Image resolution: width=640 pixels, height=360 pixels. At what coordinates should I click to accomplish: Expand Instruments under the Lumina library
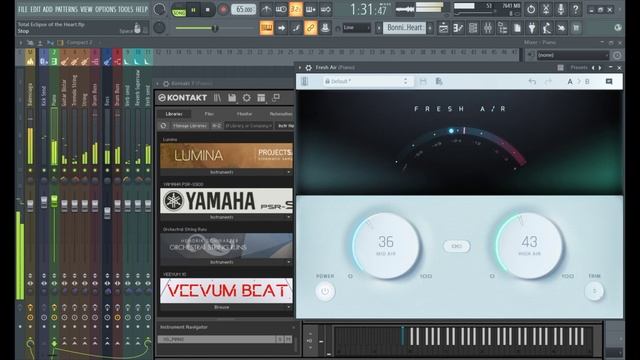pyautogui.click(x=226, y=172)
